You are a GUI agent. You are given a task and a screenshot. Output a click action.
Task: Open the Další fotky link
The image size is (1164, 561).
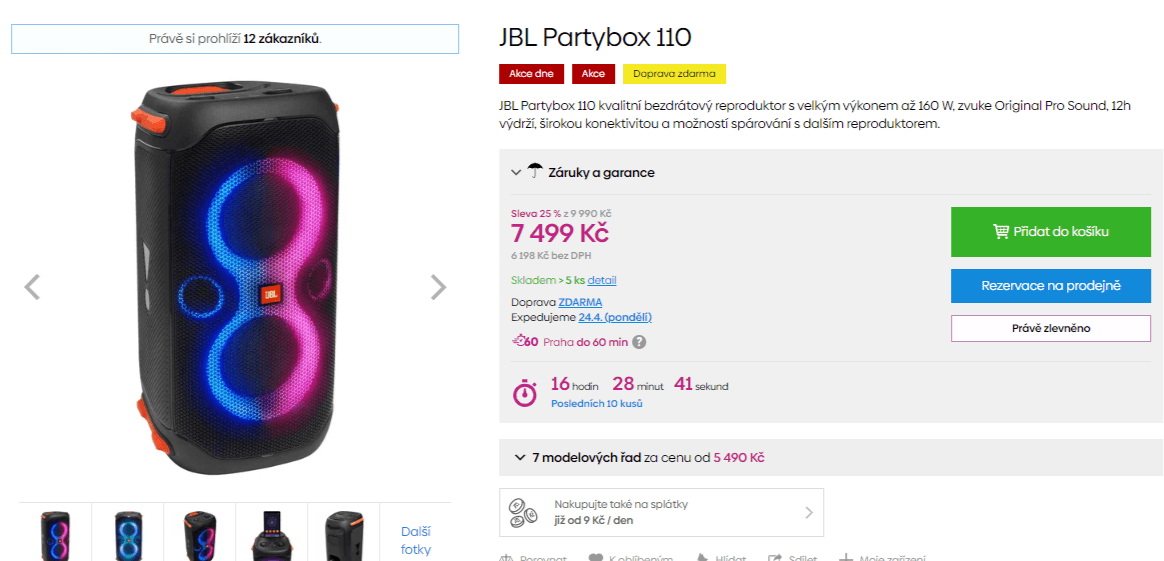tap(415, 540)
